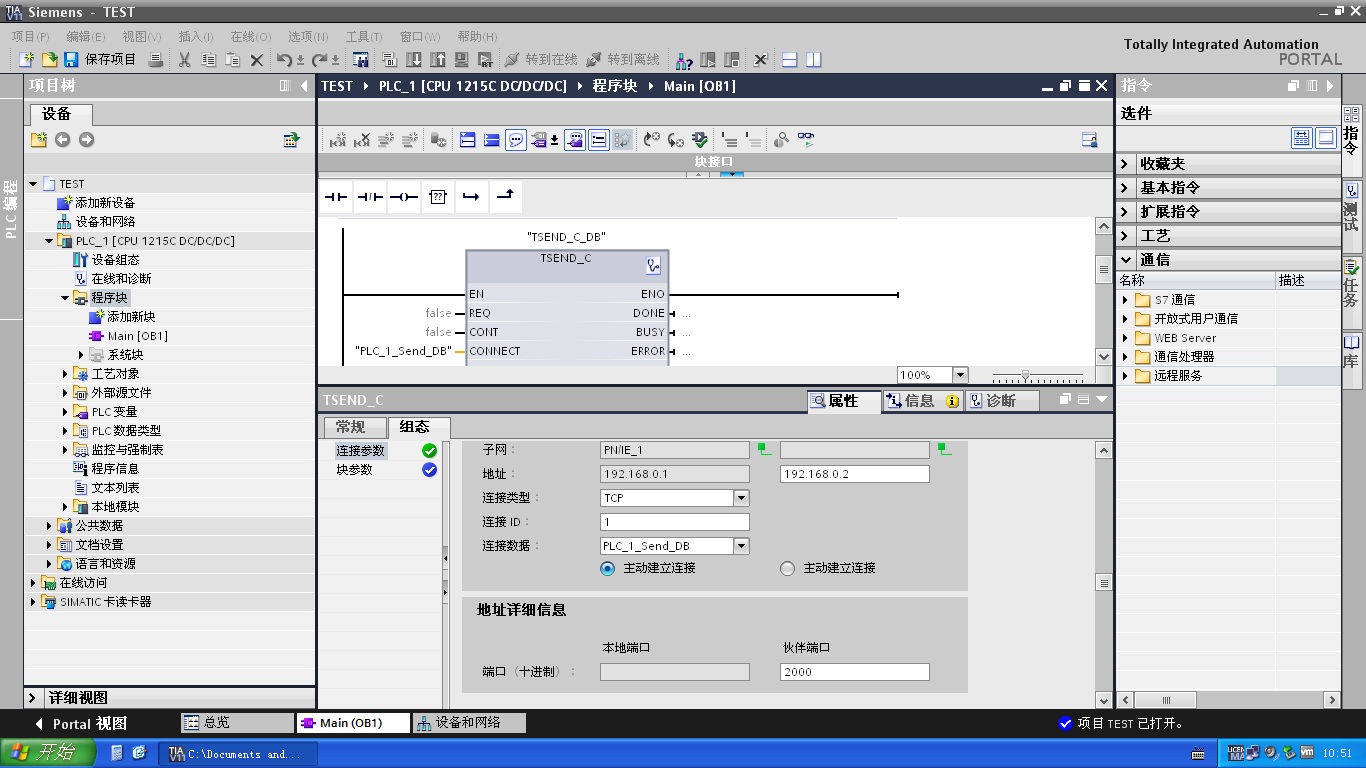The width and height of the screenshot is (1366, 768).
Task: Adjust the editor zoom slider
Action: [1025, 375]
